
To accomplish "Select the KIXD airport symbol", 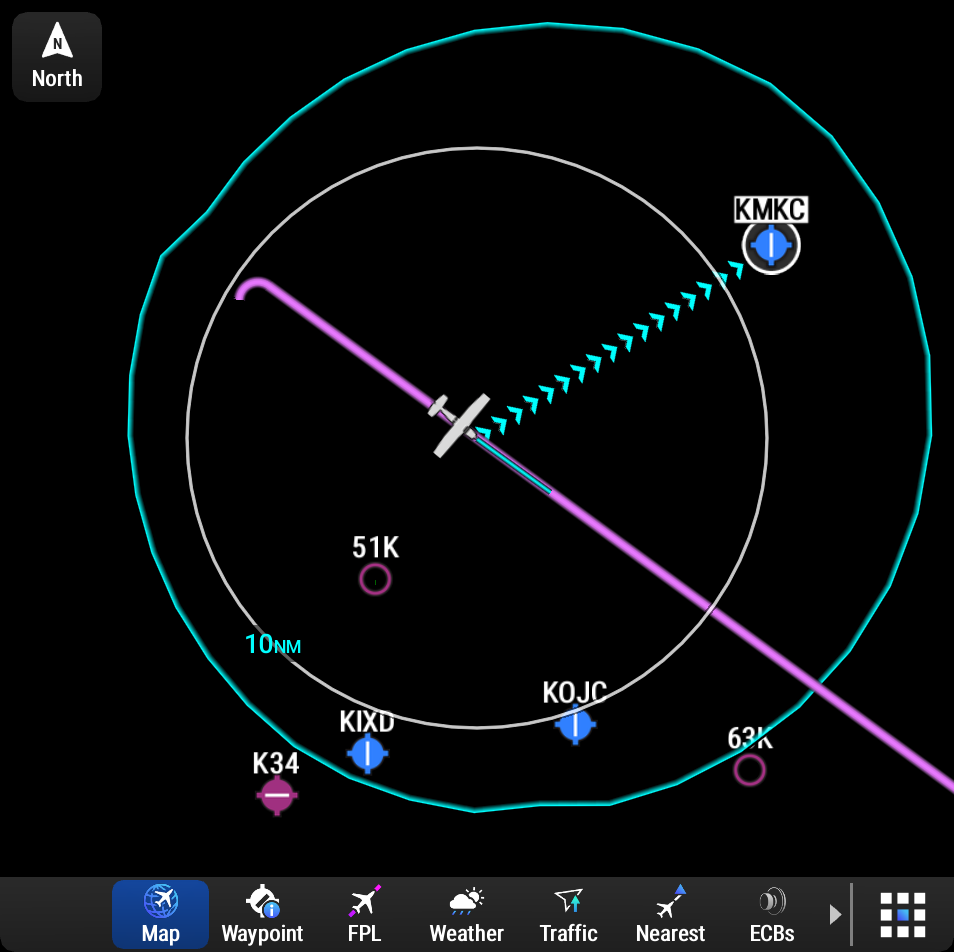I will (x=367, y=754).
